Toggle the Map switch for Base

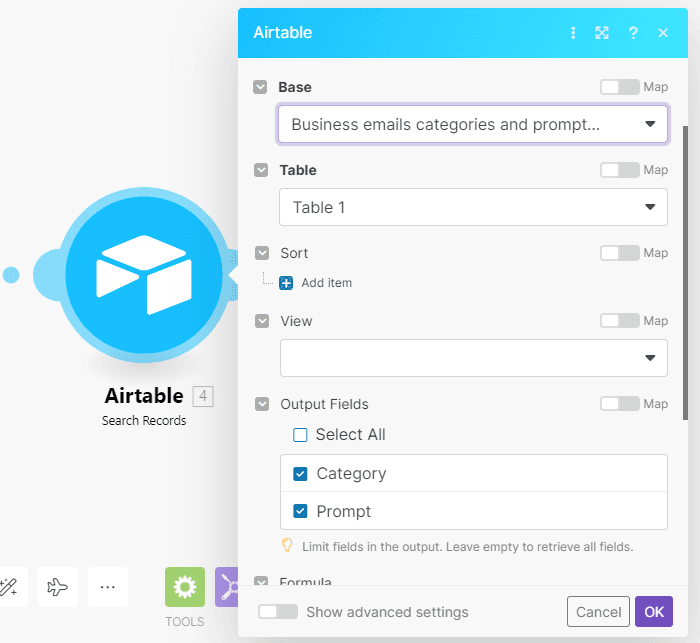click(619, 87)
